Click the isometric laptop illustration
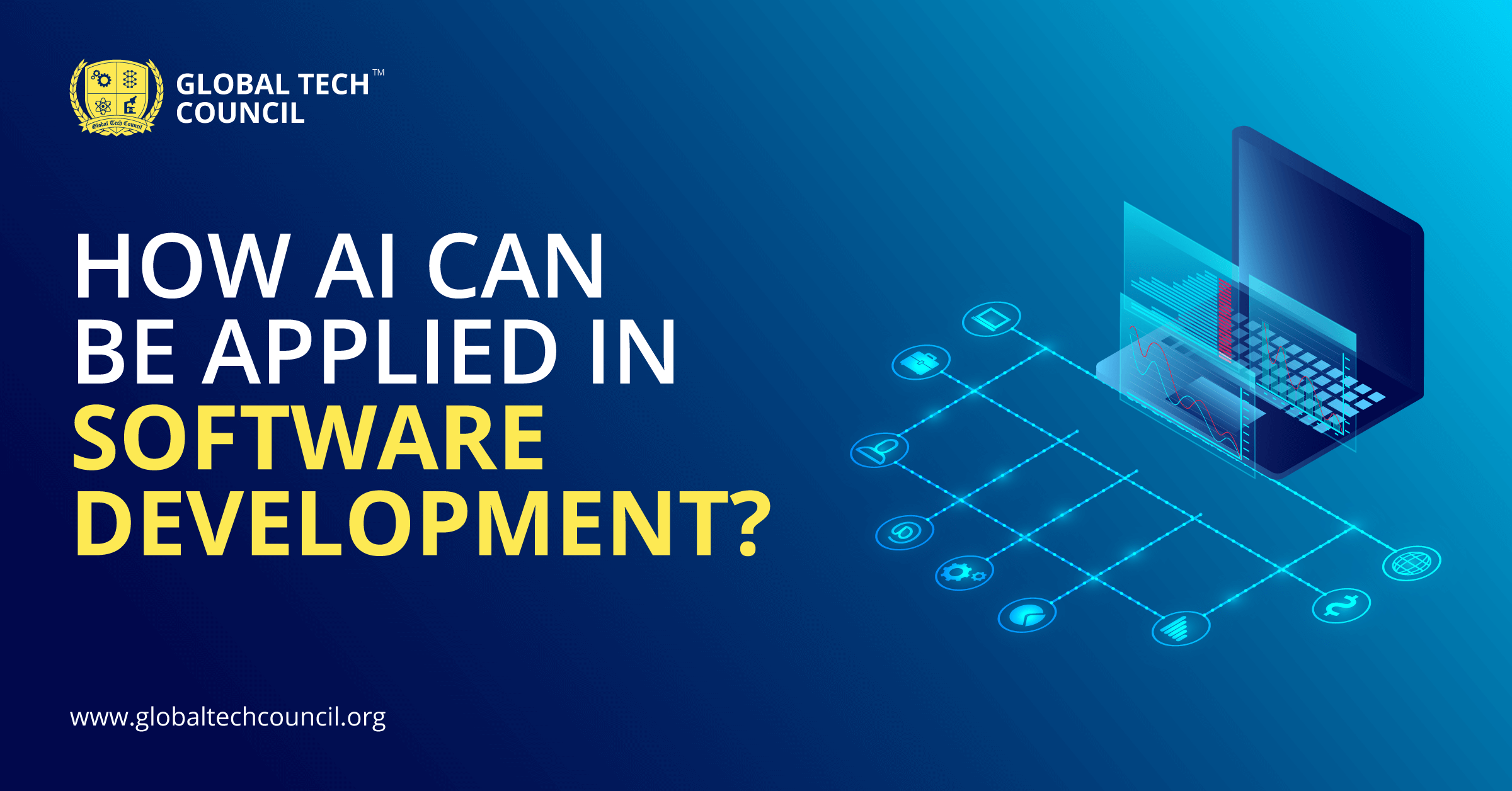1512x791 pixels. tap(1260, 302)
